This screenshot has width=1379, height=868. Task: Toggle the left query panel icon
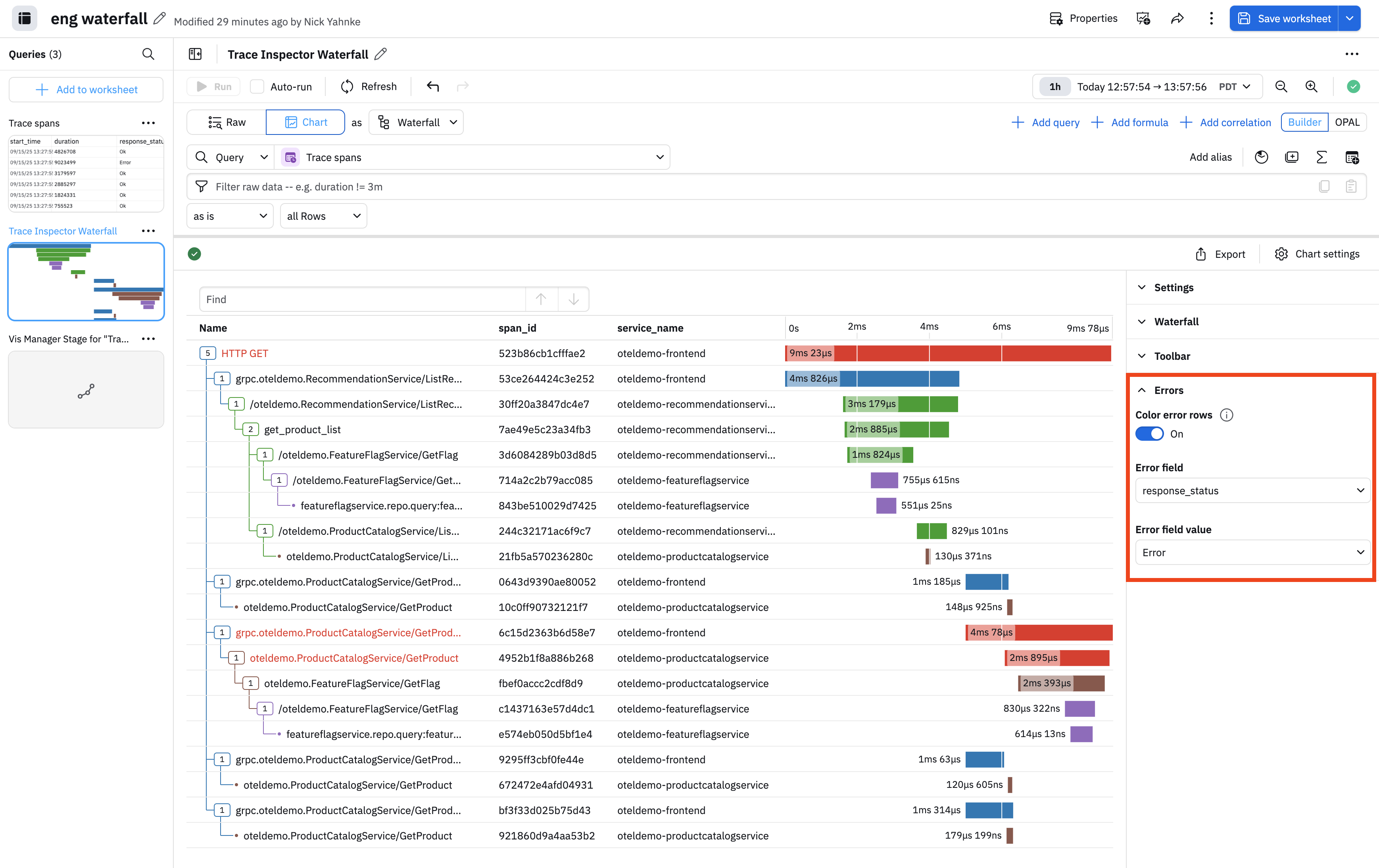tap(195, 54)
